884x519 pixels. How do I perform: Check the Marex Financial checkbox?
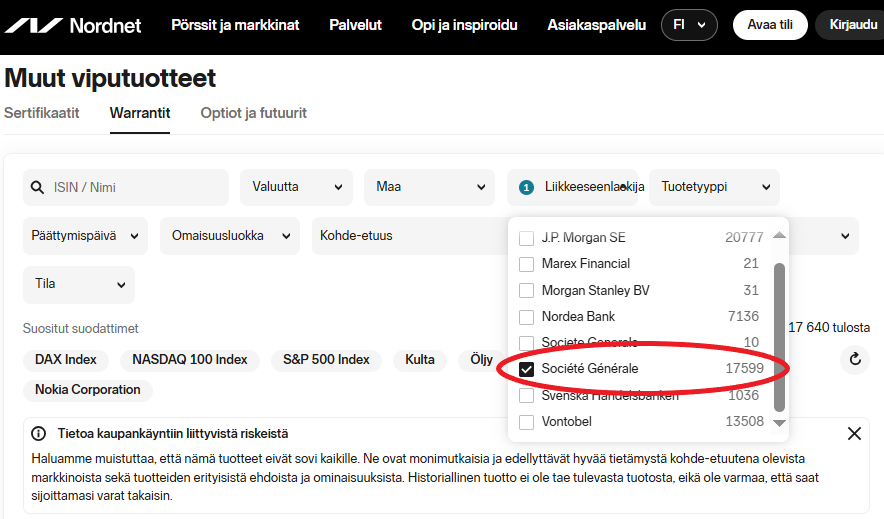(526, 264)
